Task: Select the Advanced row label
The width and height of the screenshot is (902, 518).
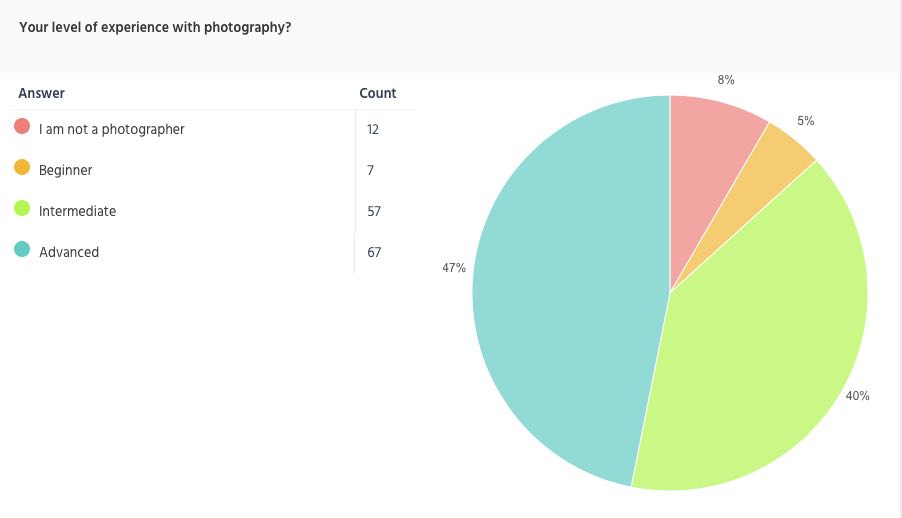Action: point(69,252)
